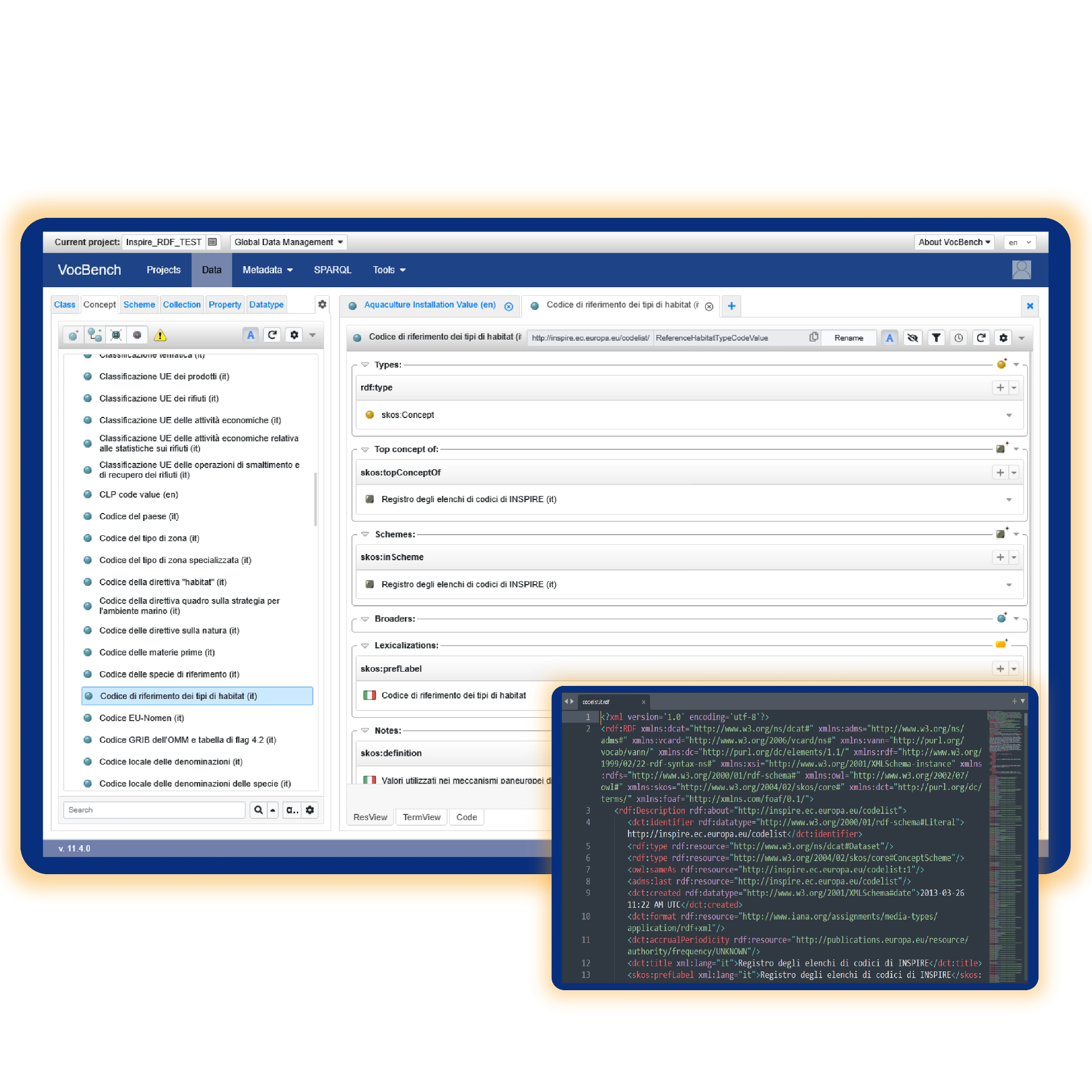Click the Rename button
1092x1092 pixels.
click(x=849, y=338)
